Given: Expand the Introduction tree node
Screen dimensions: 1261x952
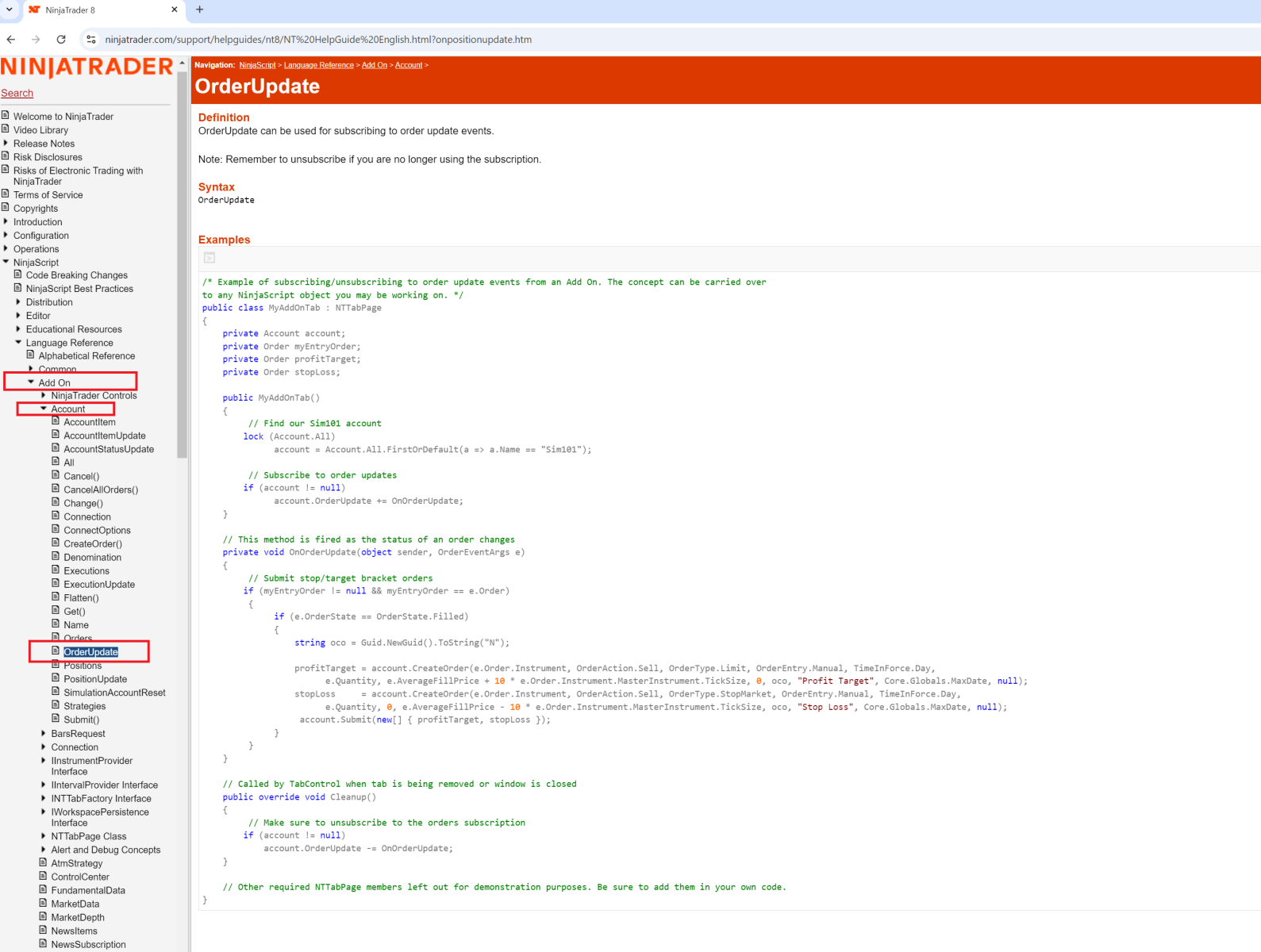Looking at the screenshot, I should pyautogui.click(x=6, y=221).
